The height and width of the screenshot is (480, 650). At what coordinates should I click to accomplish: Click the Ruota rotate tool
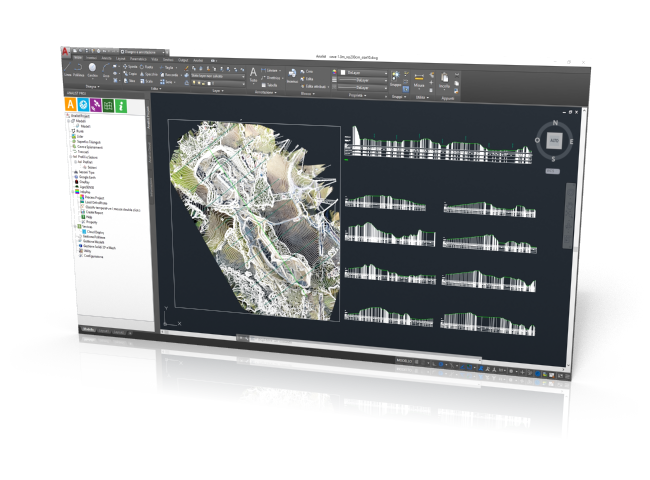147,67
